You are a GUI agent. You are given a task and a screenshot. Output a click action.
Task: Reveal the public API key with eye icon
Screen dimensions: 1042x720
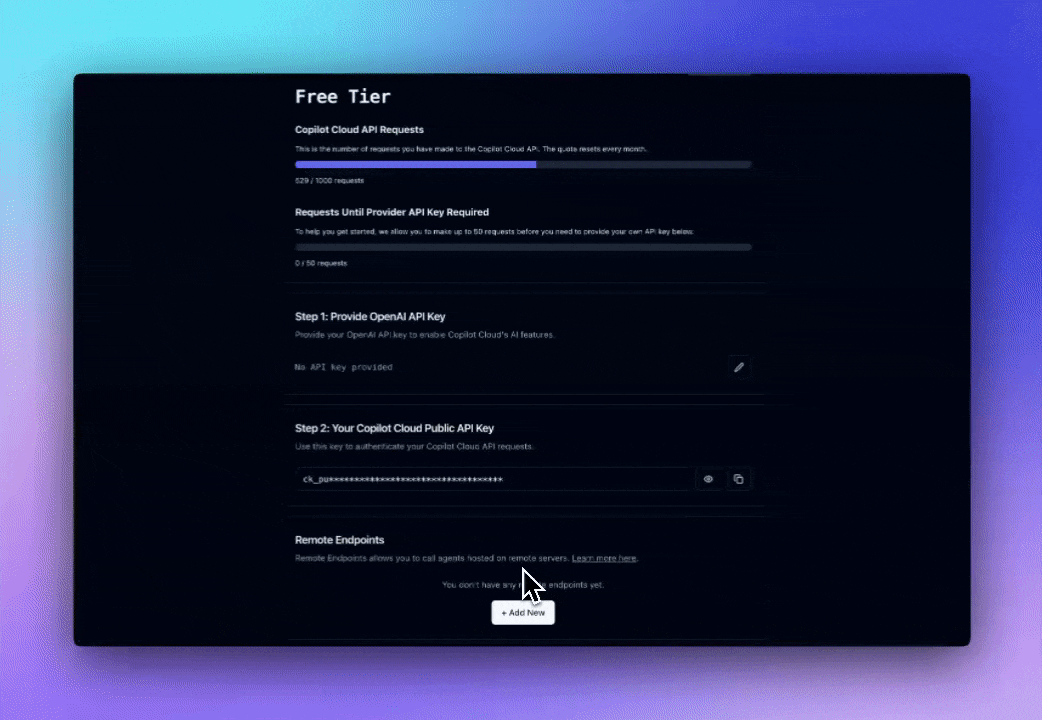tap(708, 479)
